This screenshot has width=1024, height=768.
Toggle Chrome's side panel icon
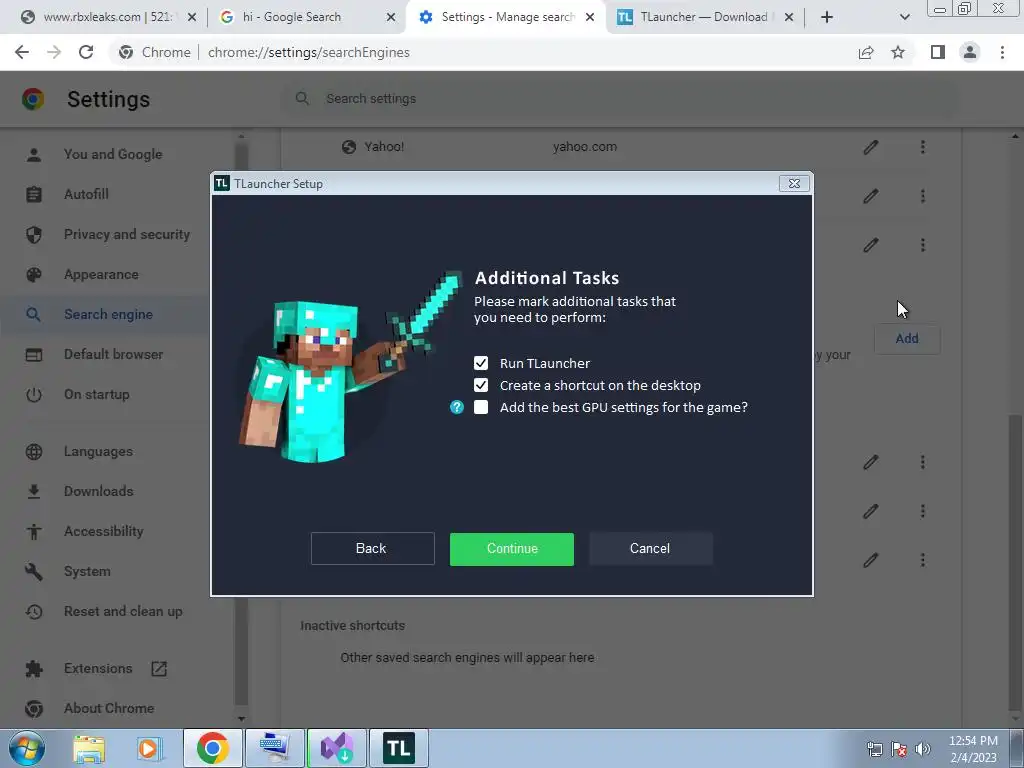point(938,52)
